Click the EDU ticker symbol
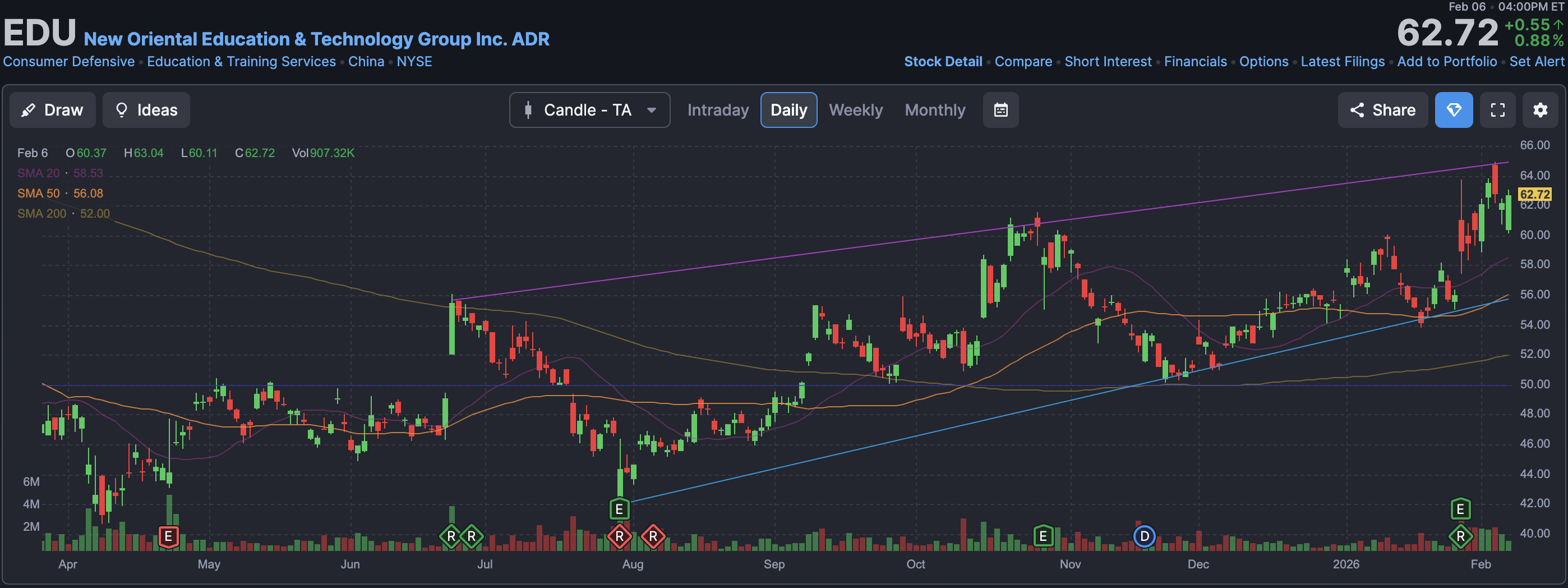The width and height of the screenshot is (1568, 588). tap(40, 33)
